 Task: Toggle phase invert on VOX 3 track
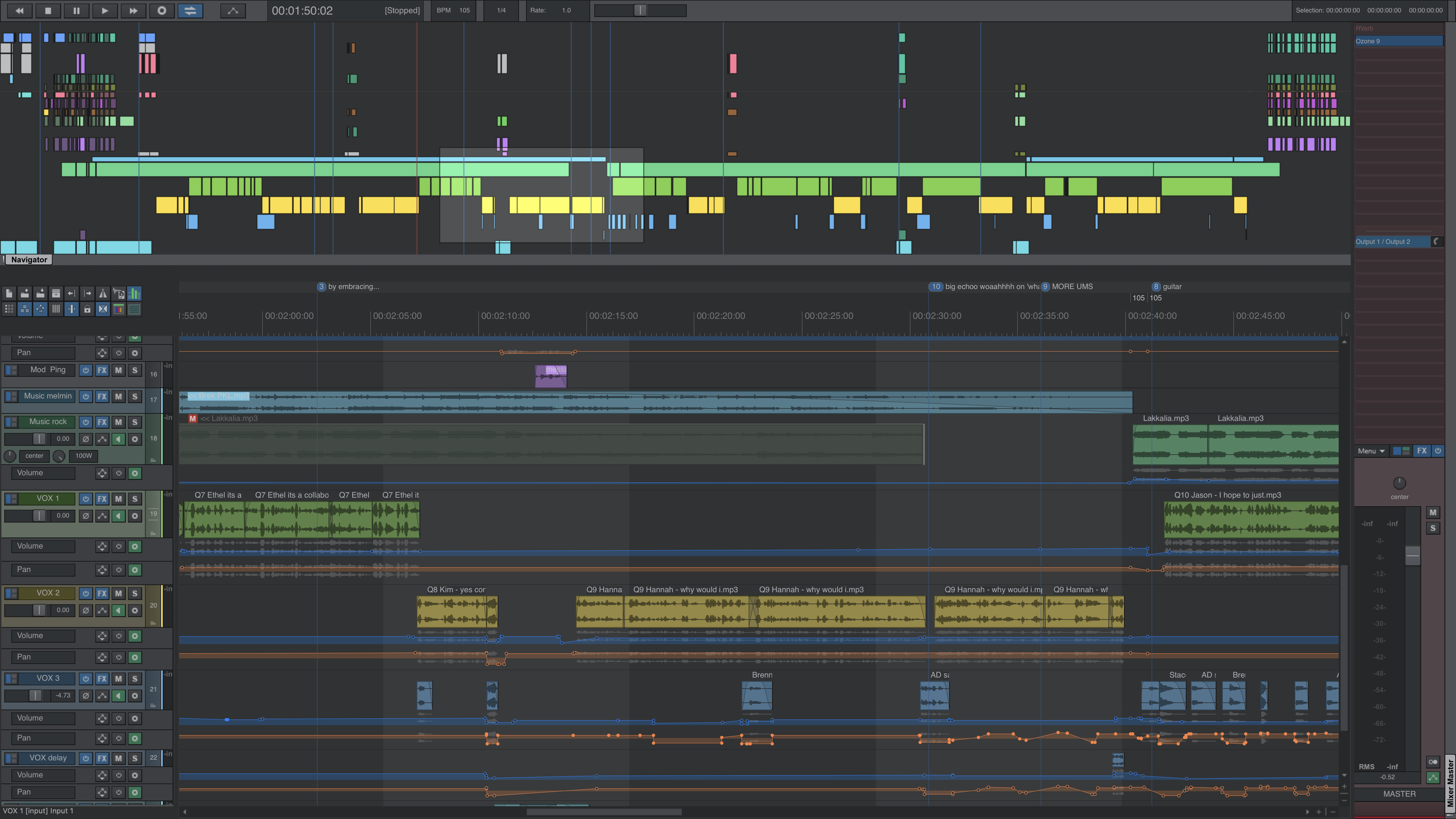pos(85,696)
